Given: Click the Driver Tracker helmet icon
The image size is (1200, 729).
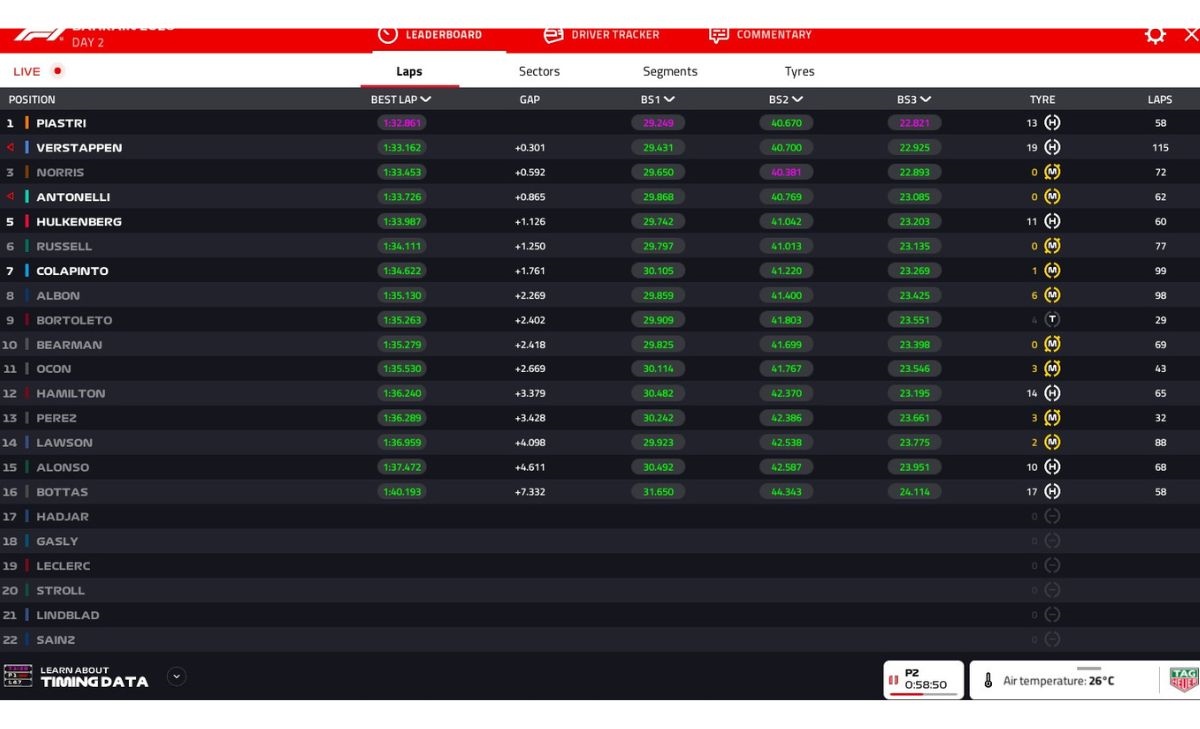Looking at the screenshot, I should point(553,34).
